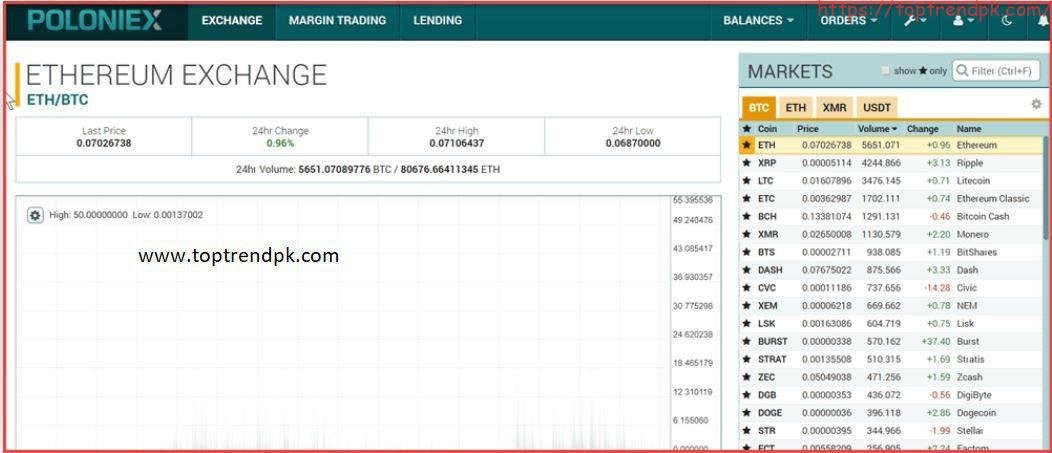
Task: Click the STR row star icon
Action: (746, 431)
